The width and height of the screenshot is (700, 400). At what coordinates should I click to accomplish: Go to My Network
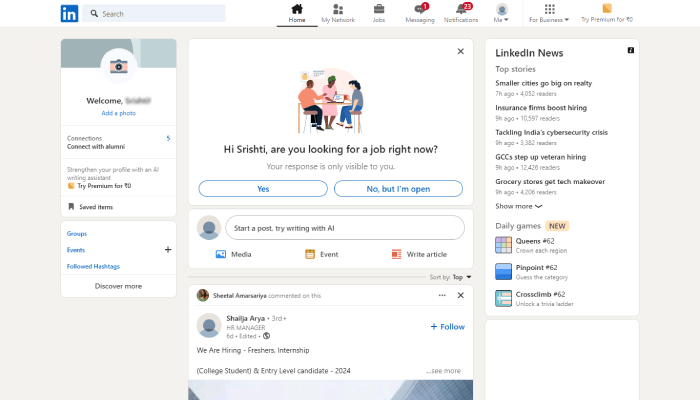(x=338, y=13)
